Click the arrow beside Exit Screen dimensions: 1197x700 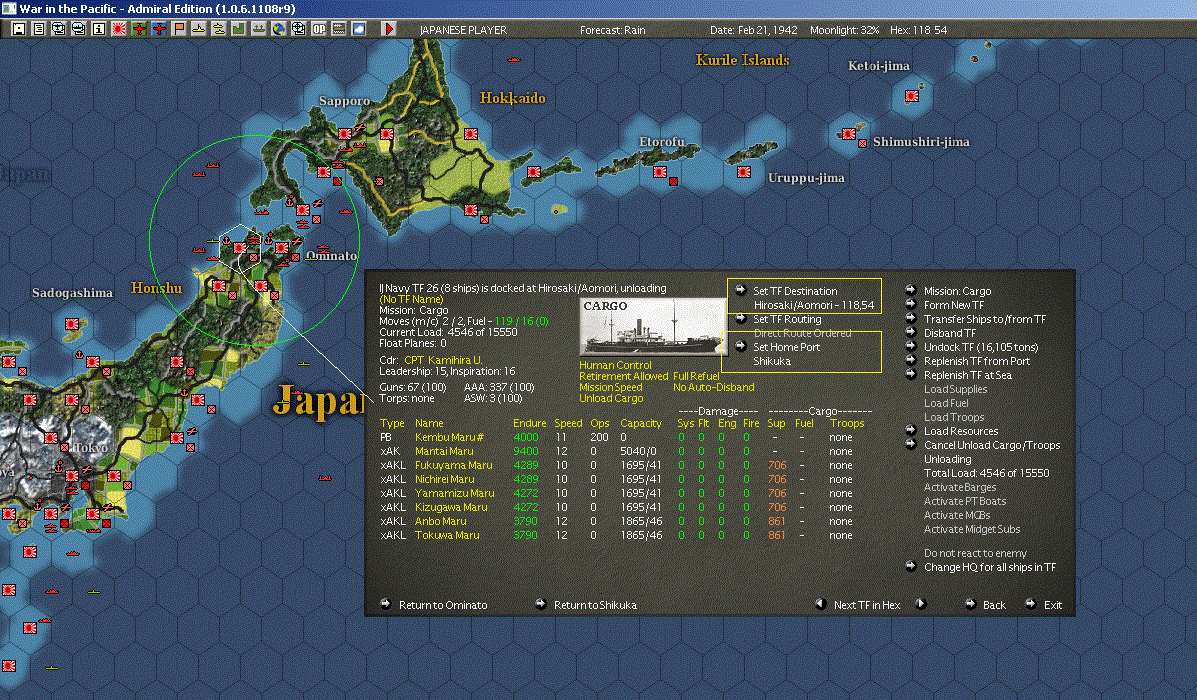tap(1031, 604)
